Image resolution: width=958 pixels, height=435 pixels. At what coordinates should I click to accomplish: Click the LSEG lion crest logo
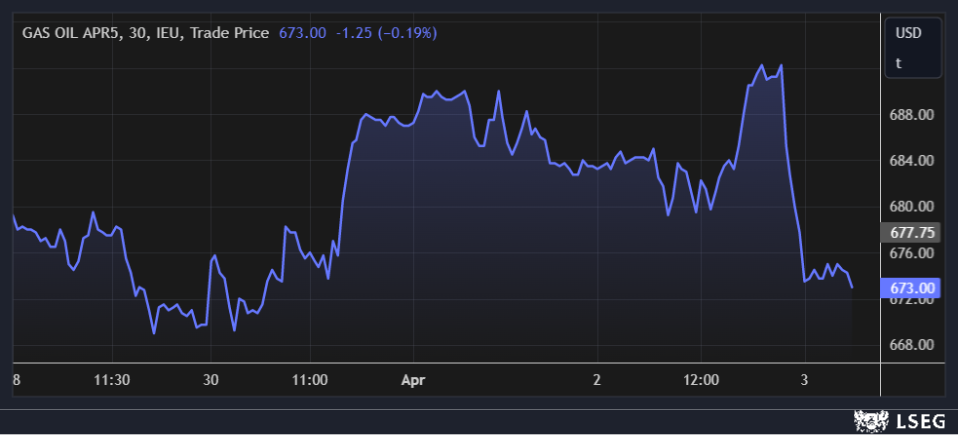[x=871, y=422]
